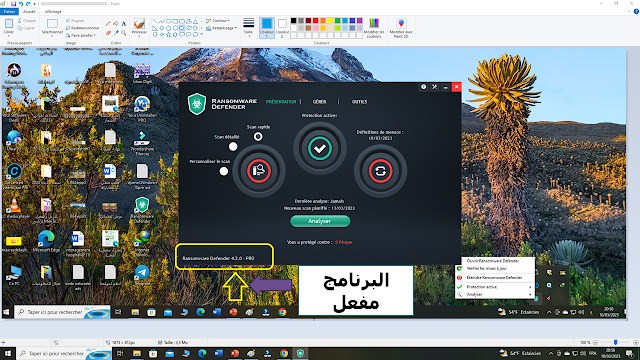Select the Magnifier tool
This screenshot has height=360, width=640.
pos(124,33)
